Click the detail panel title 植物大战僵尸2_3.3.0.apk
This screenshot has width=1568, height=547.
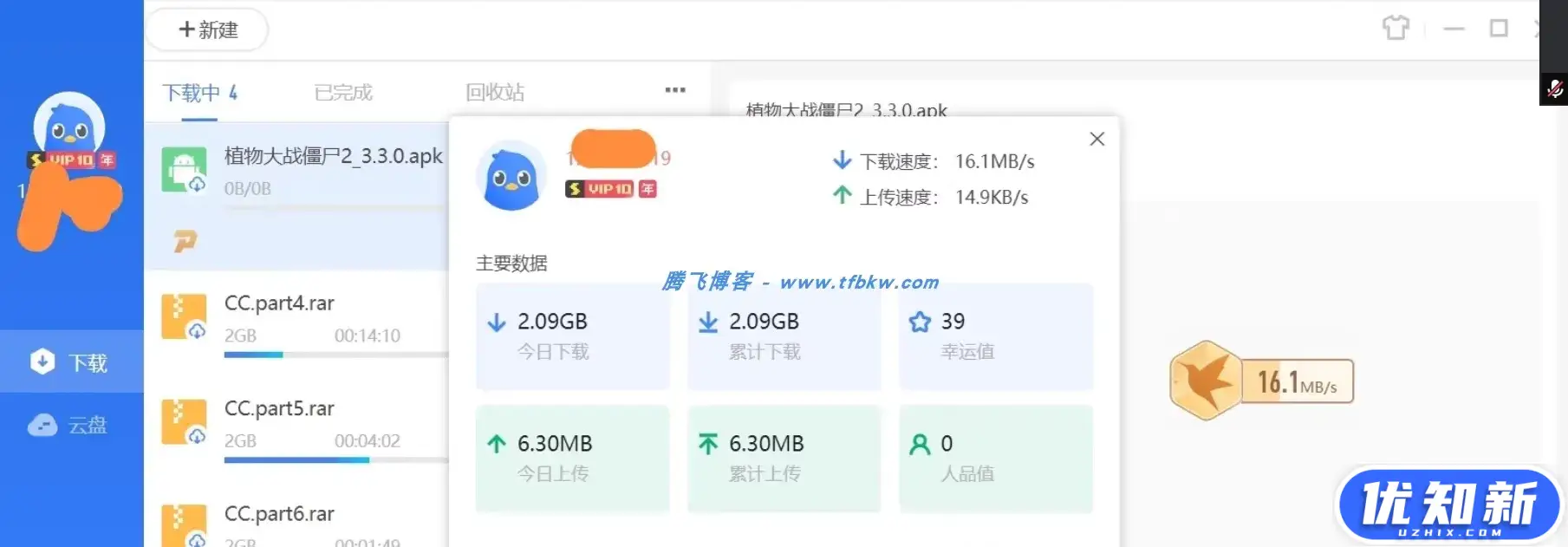pyautogui.click(x=847, y=110)
